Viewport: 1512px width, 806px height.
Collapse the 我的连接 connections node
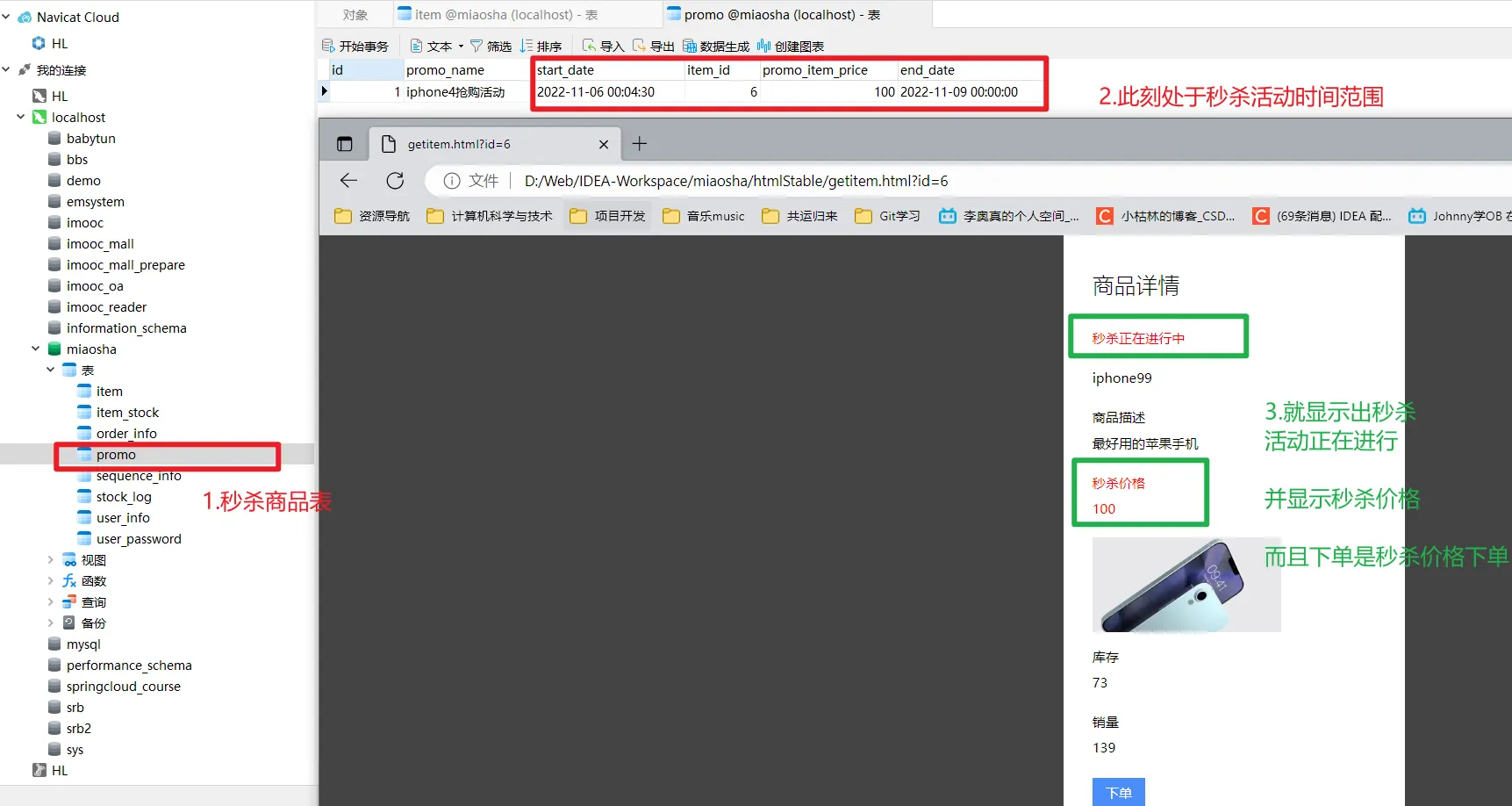coord(6,69)
